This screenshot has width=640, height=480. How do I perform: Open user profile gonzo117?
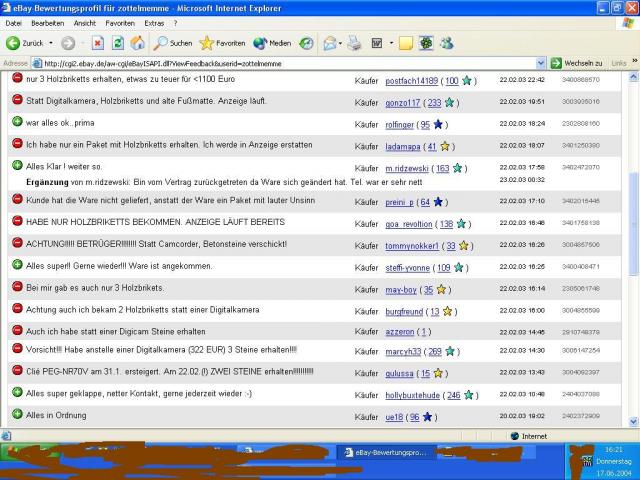pos(402,103)
